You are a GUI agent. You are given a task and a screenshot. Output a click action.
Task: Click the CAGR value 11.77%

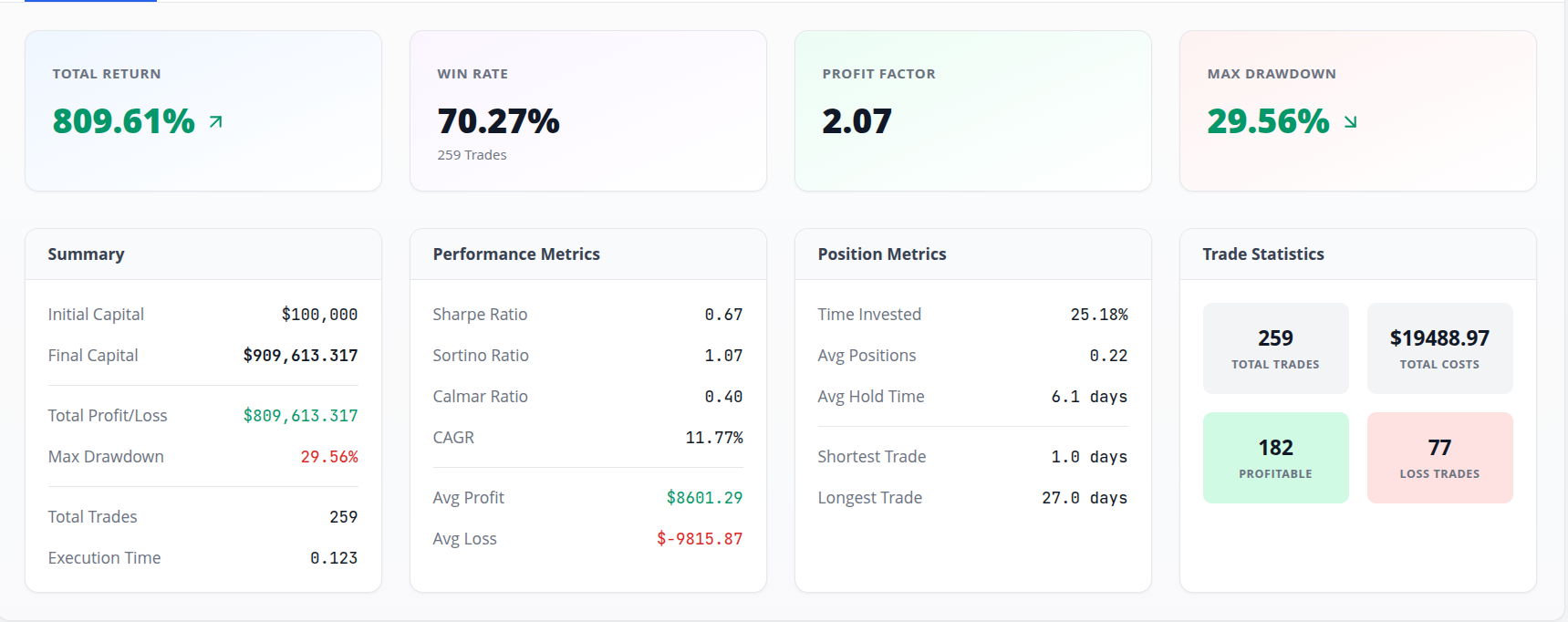(x=714, y=438)
